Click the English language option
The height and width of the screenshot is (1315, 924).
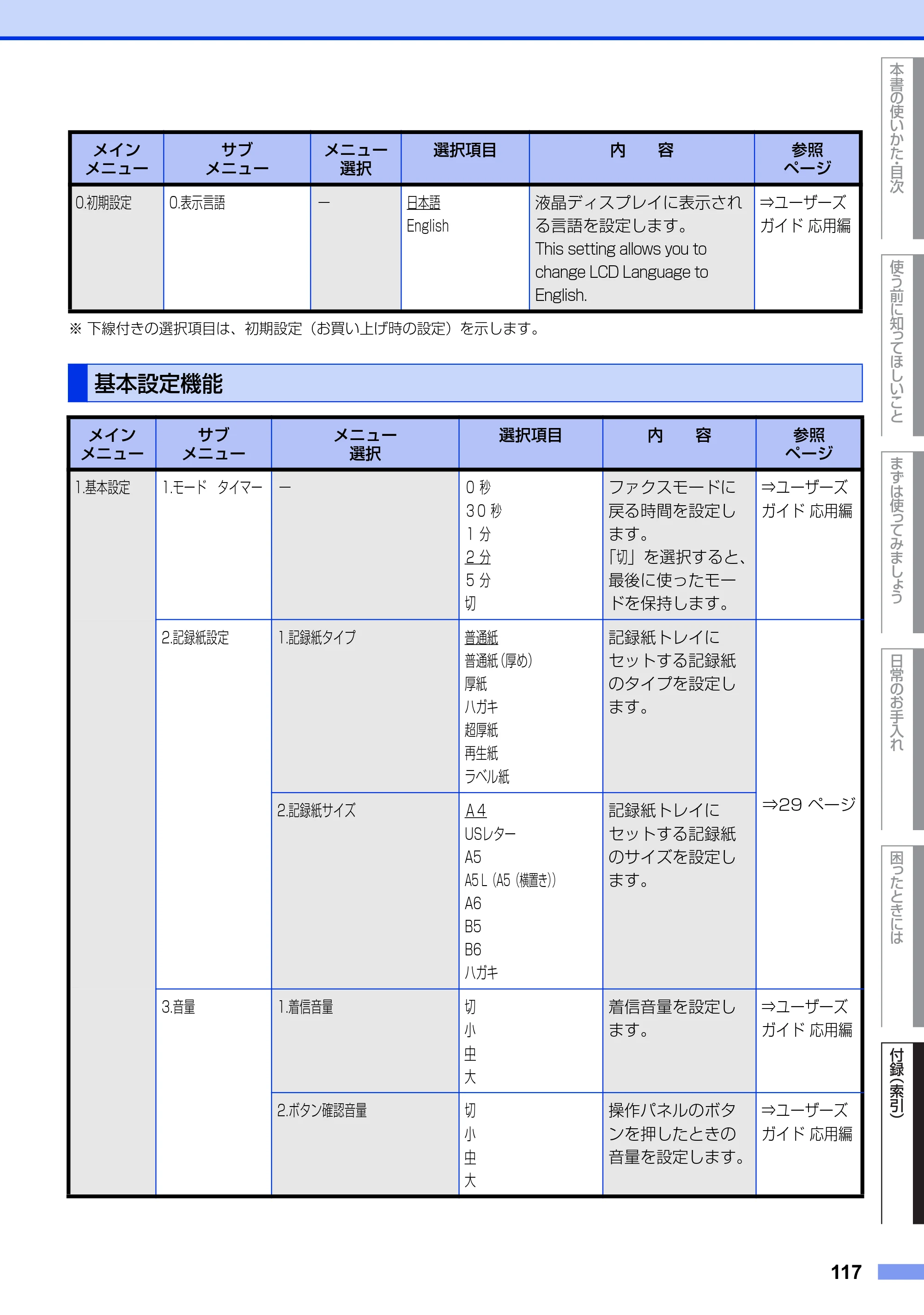pos(428,226)
